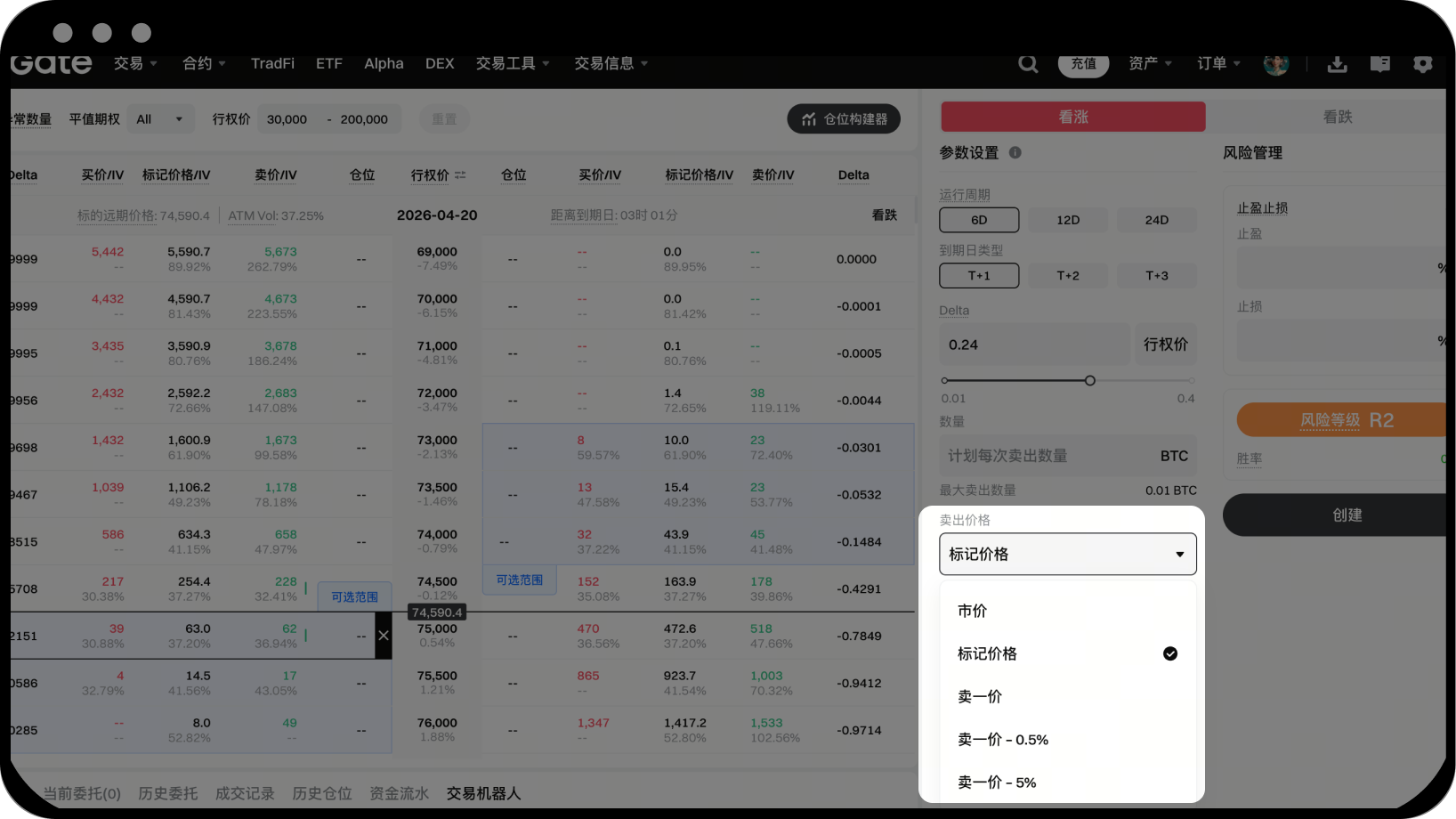Select 市价 from the price list
Screen dimensions: 1456x819
coord(972,611)
